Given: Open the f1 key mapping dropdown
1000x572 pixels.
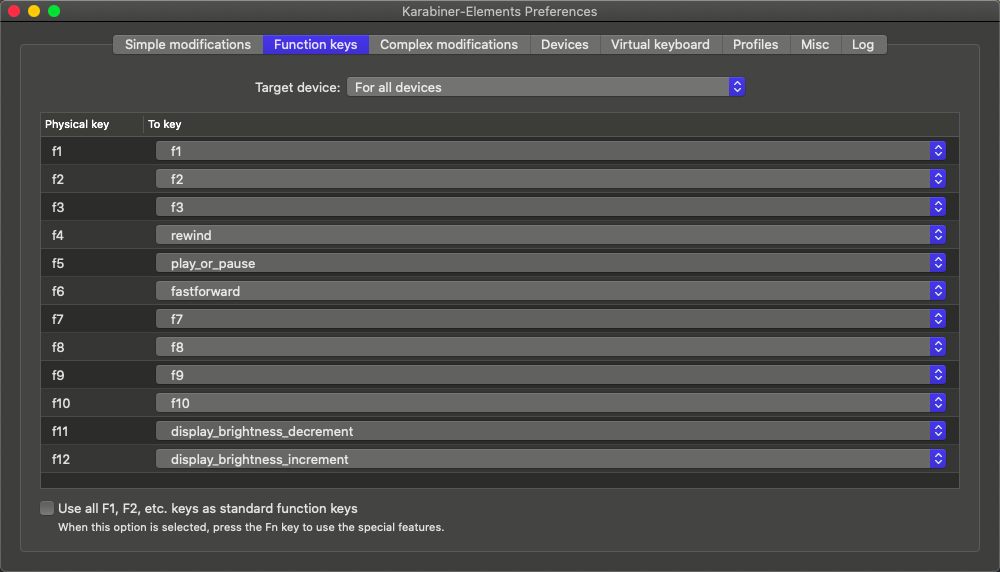Looking at the screenshot, I should [x=550, y=151].
